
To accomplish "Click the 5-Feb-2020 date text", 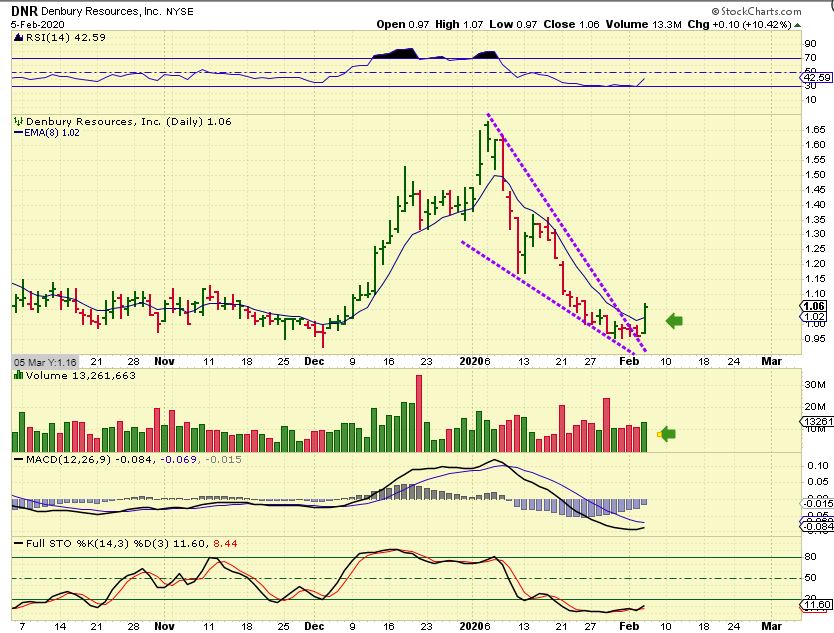I will (x=37, y=24).
